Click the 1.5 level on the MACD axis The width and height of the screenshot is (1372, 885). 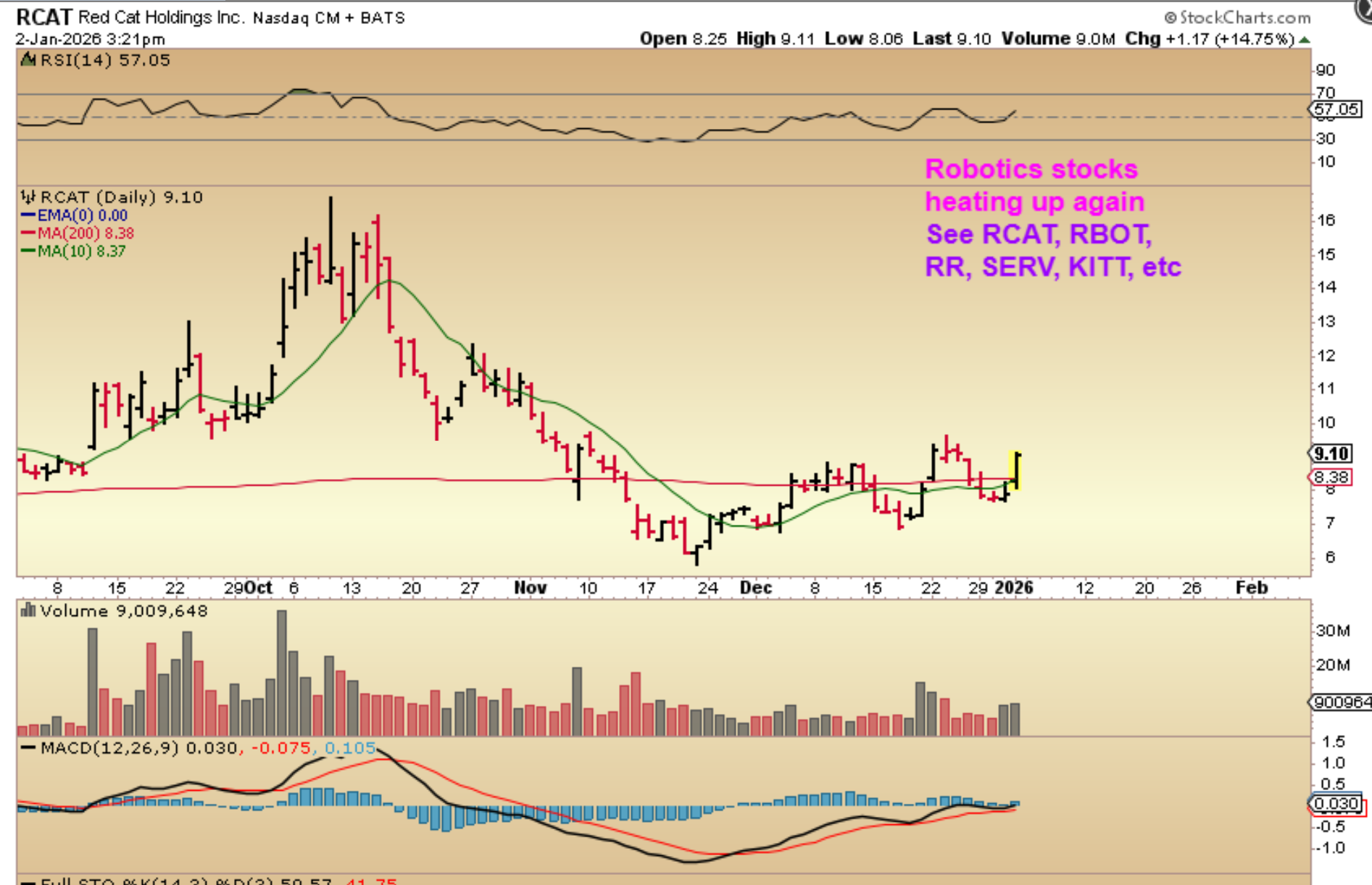pos(1334,741)
